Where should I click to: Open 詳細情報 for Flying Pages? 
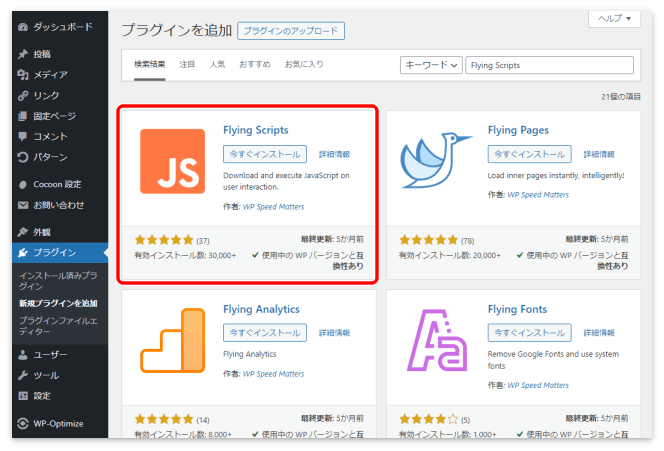coord(599,155)
